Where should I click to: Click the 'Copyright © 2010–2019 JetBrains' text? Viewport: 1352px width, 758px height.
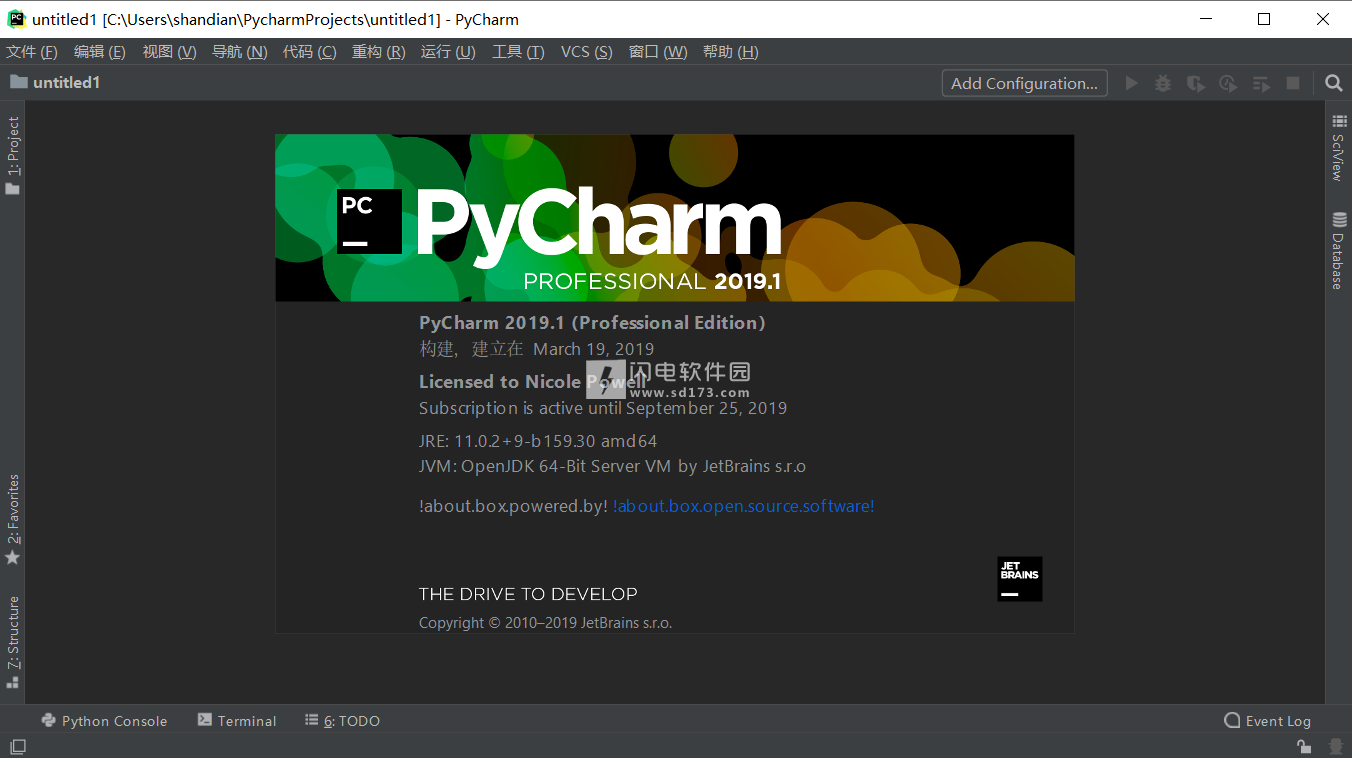545,623
